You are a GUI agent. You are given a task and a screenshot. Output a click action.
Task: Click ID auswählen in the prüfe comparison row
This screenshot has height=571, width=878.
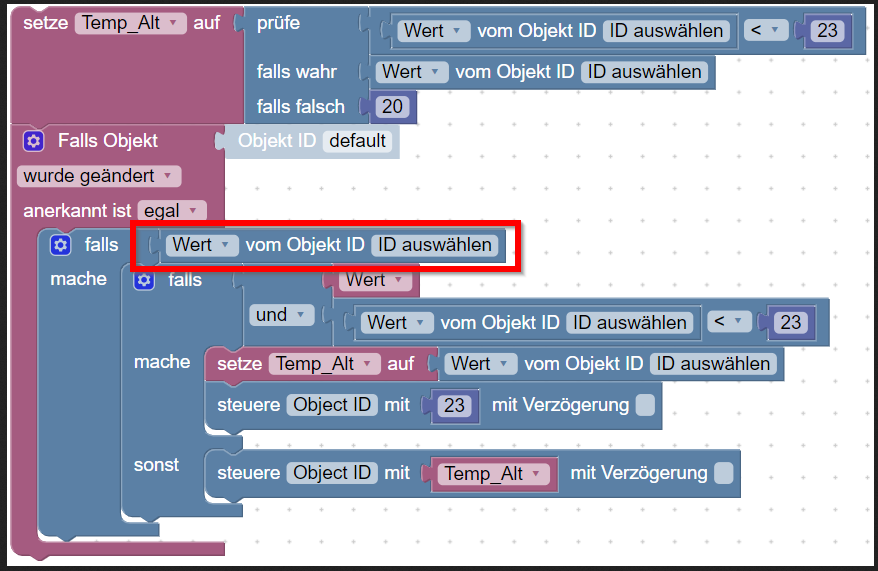(666, 30)
